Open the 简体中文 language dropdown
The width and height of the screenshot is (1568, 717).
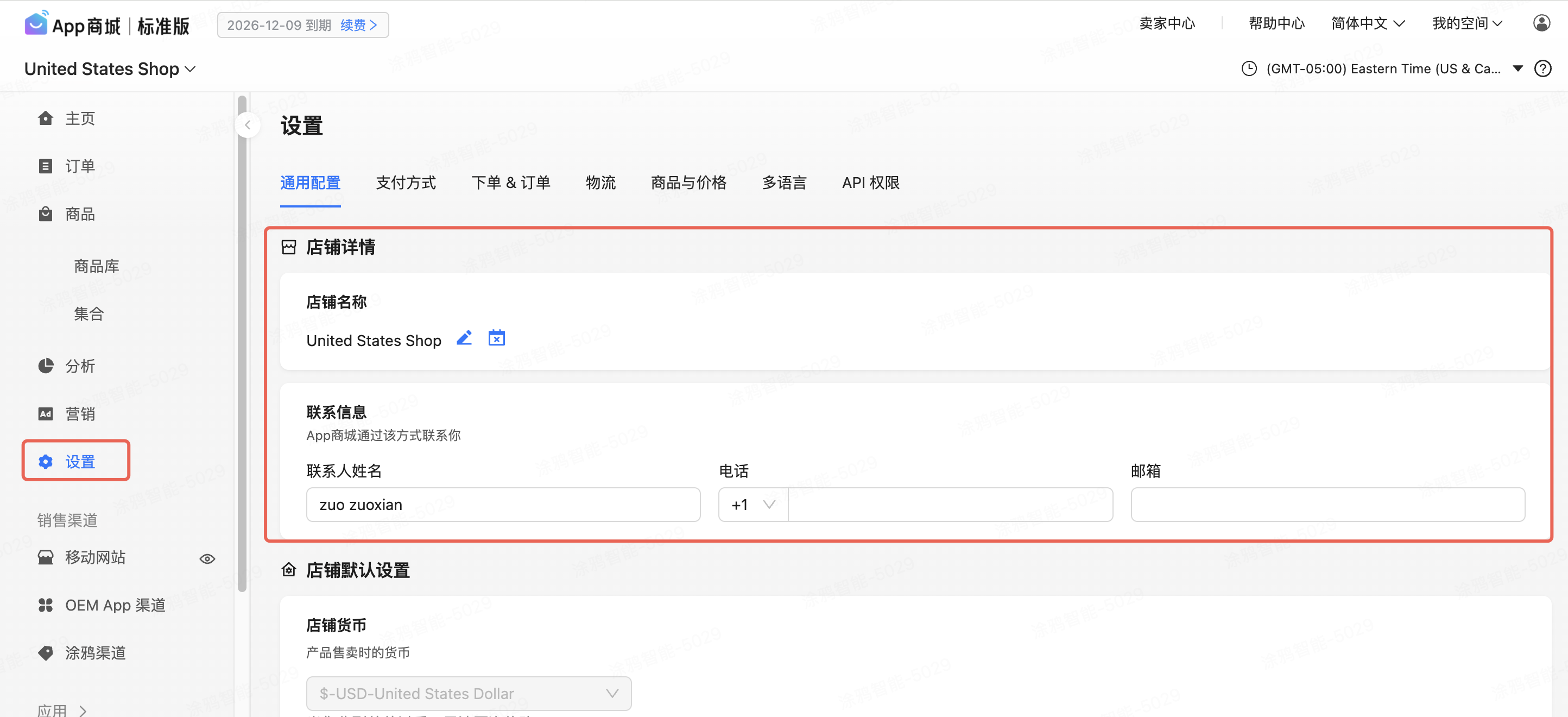1367,24
